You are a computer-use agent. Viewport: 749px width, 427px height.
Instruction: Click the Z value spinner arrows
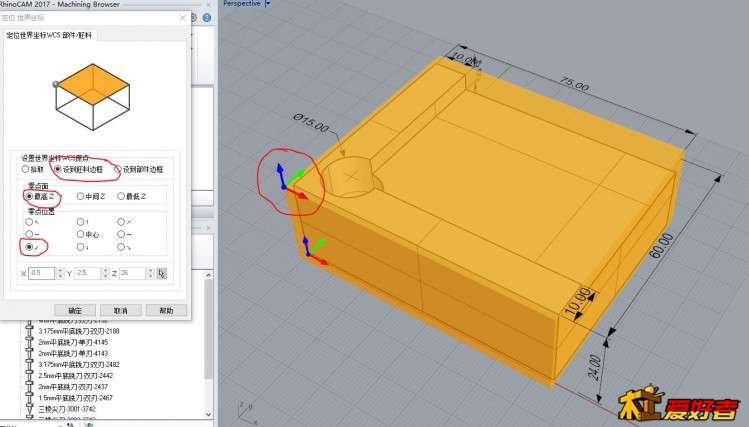[150, 273]
